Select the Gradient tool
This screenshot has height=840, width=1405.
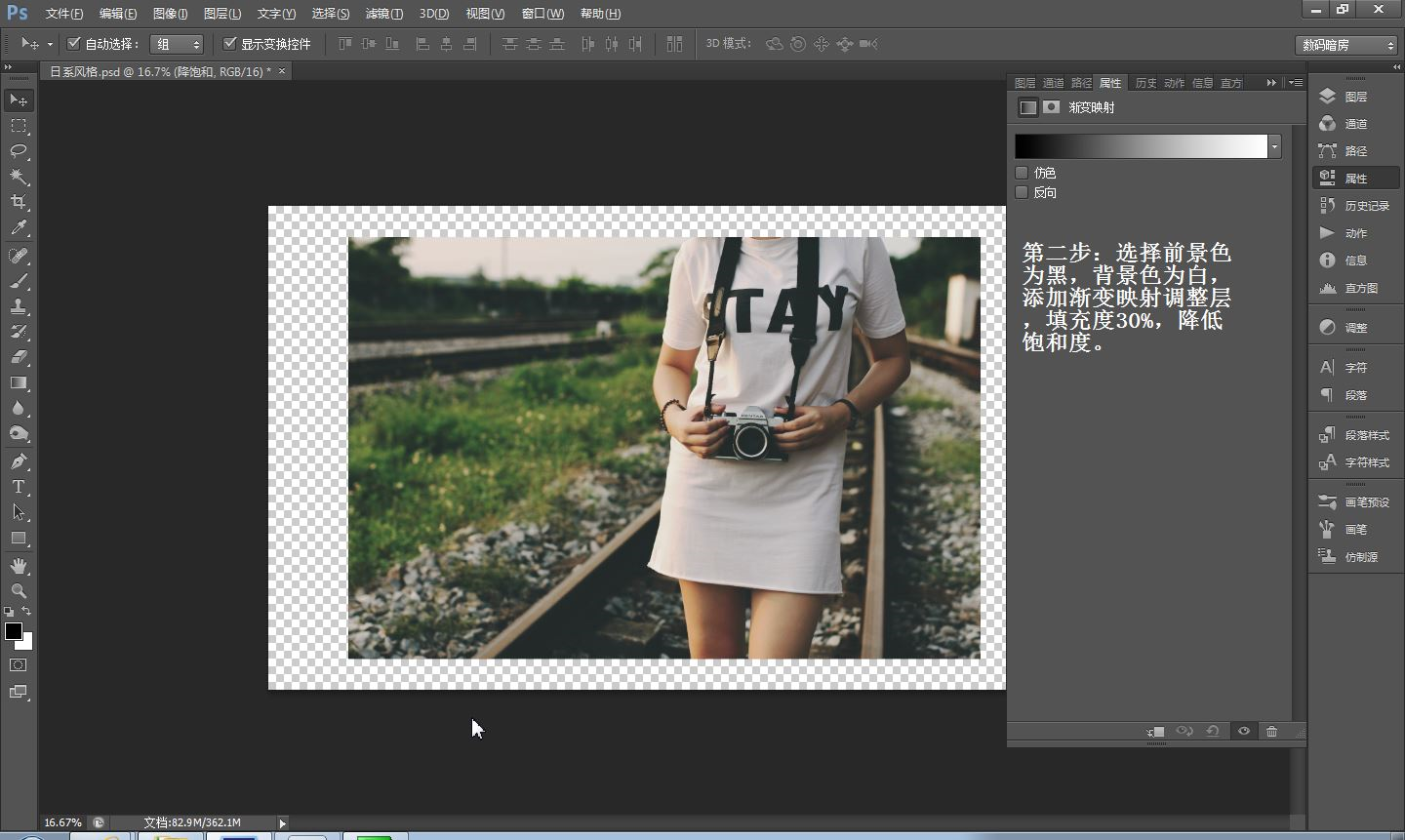[19, 382]
